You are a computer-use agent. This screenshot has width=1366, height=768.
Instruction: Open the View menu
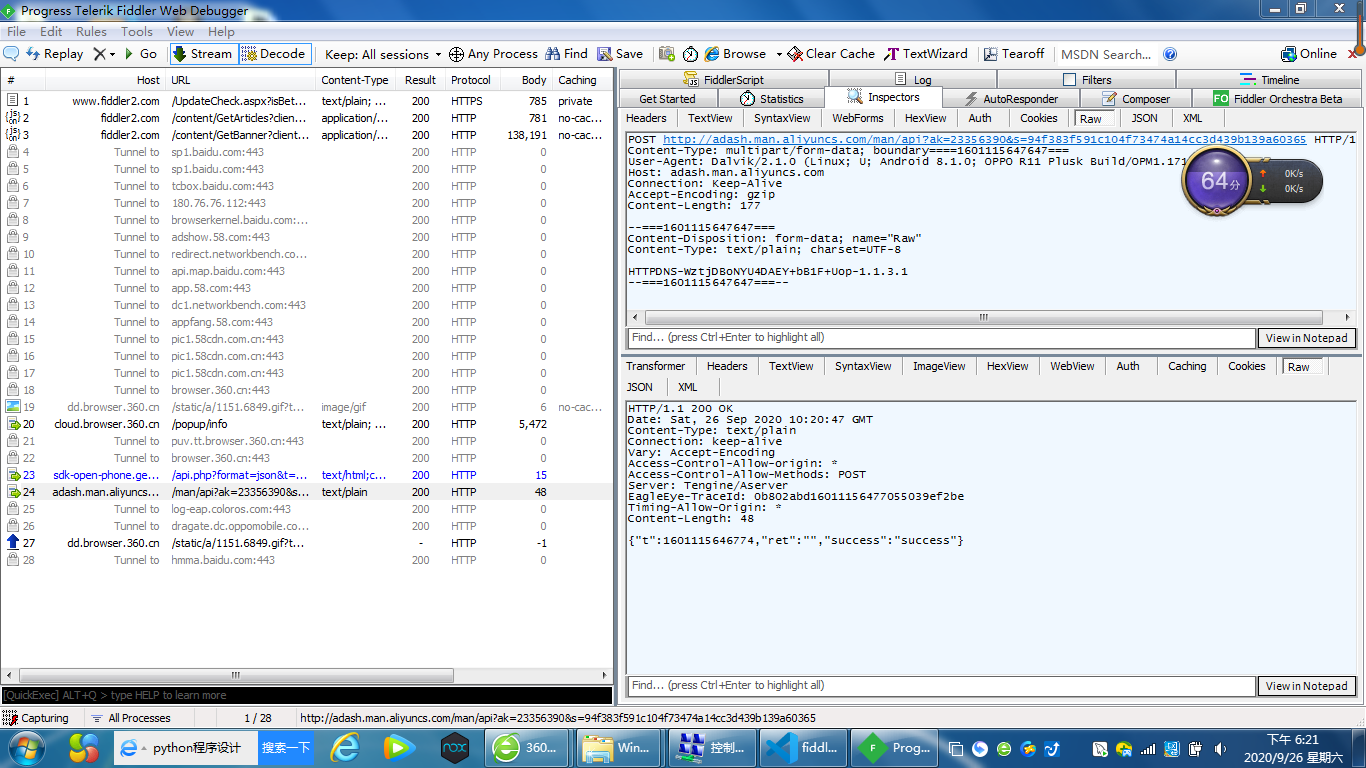(x=180, y=32)
